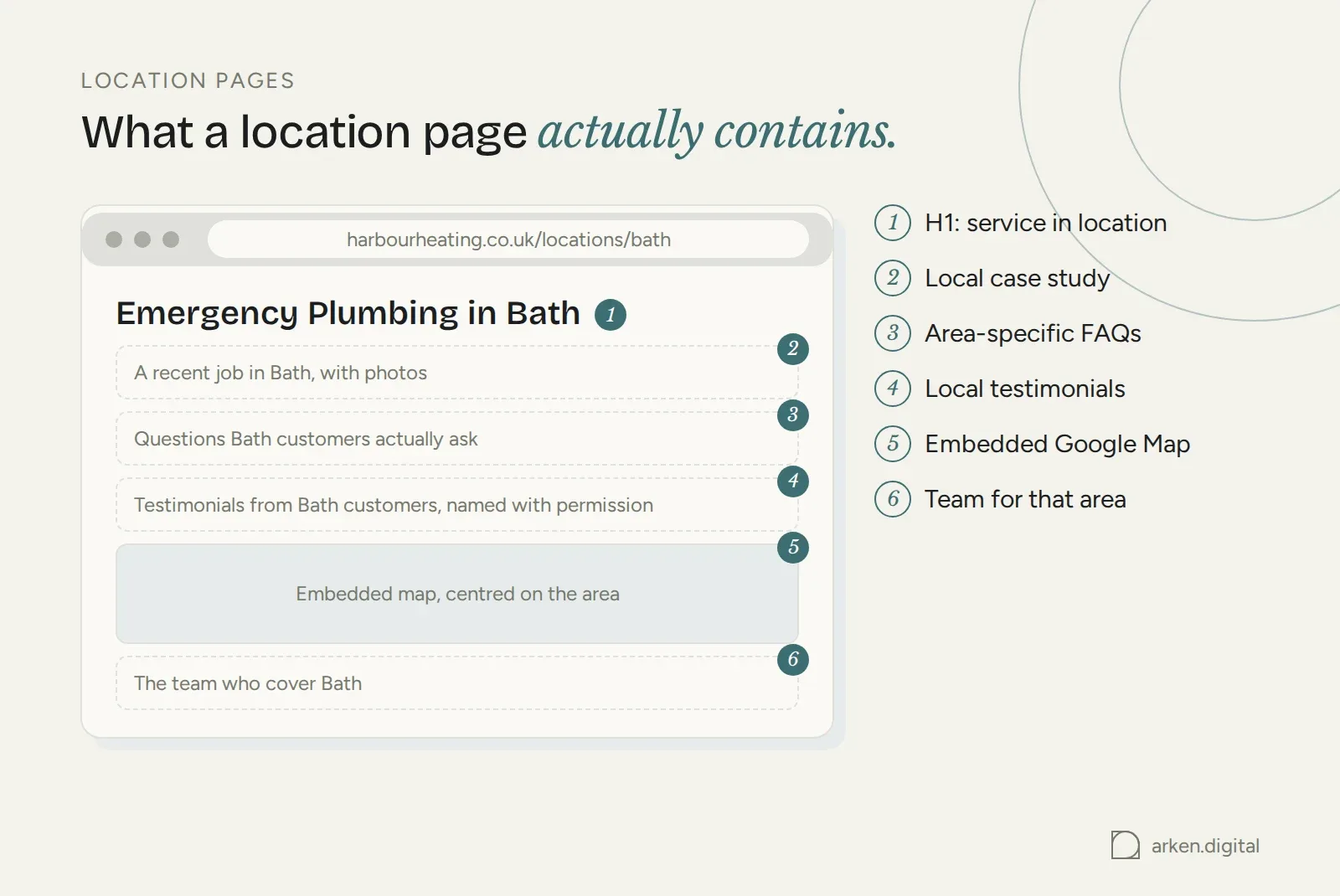1340x896 pixels.
Task: Click filled badge 5 on the map block
Action: pyautogui.click(x=793, y=547)
